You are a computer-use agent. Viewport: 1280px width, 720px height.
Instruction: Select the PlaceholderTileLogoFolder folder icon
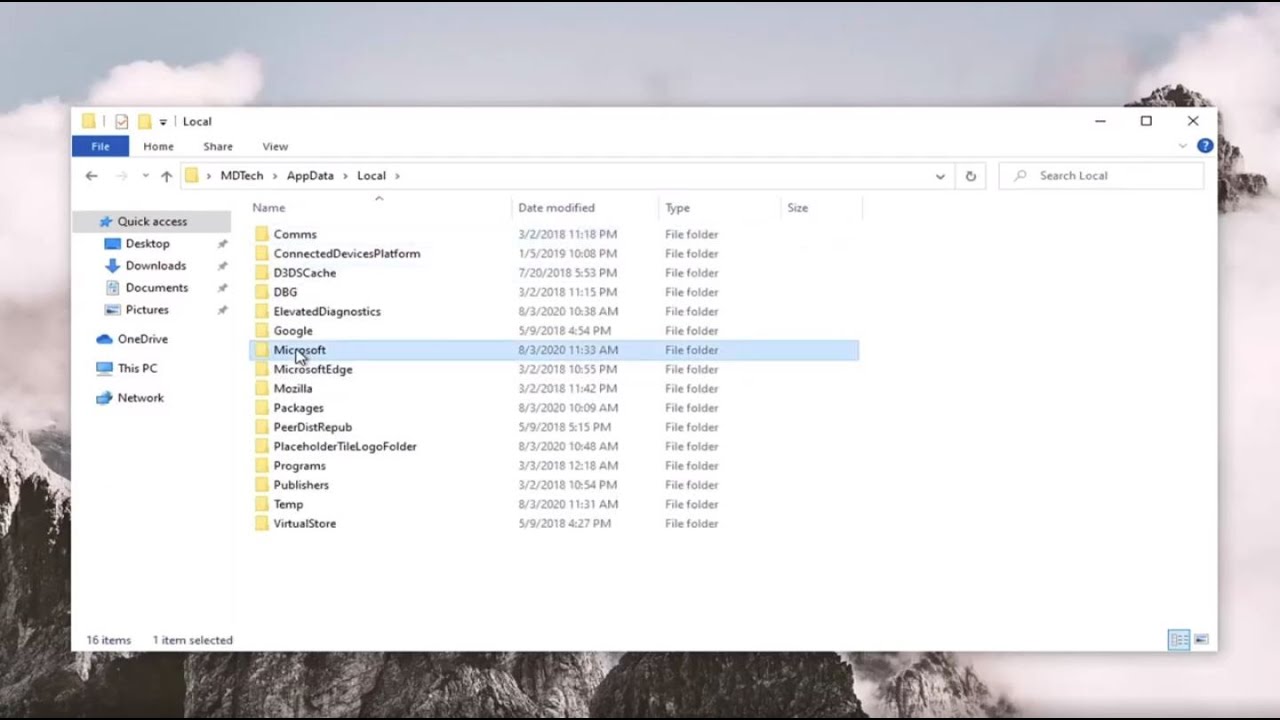click(x=261, y=446)
